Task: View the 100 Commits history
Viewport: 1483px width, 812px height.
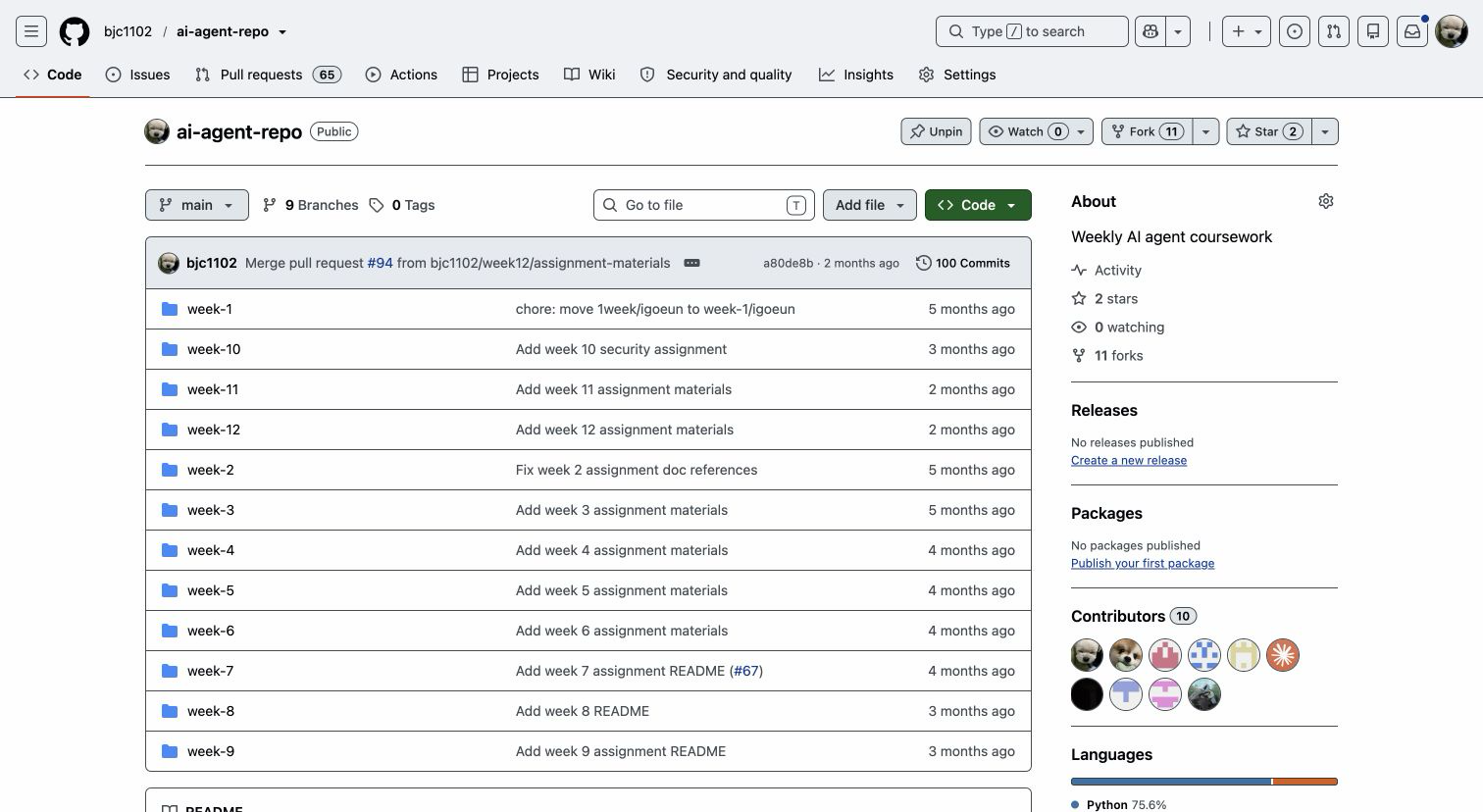Action: click(963, 263)
